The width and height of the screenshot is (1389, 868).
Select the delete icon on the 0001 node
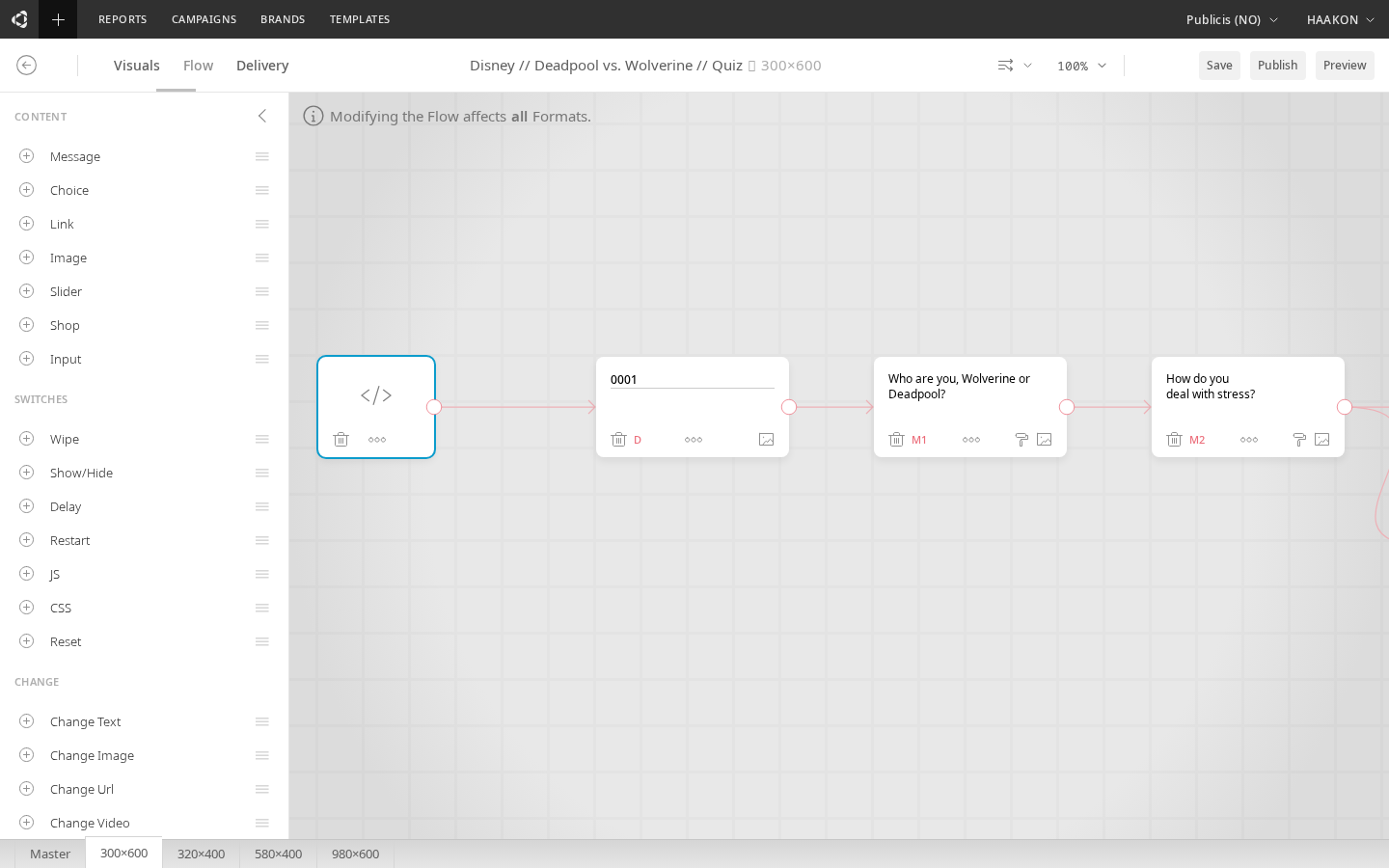618,440
